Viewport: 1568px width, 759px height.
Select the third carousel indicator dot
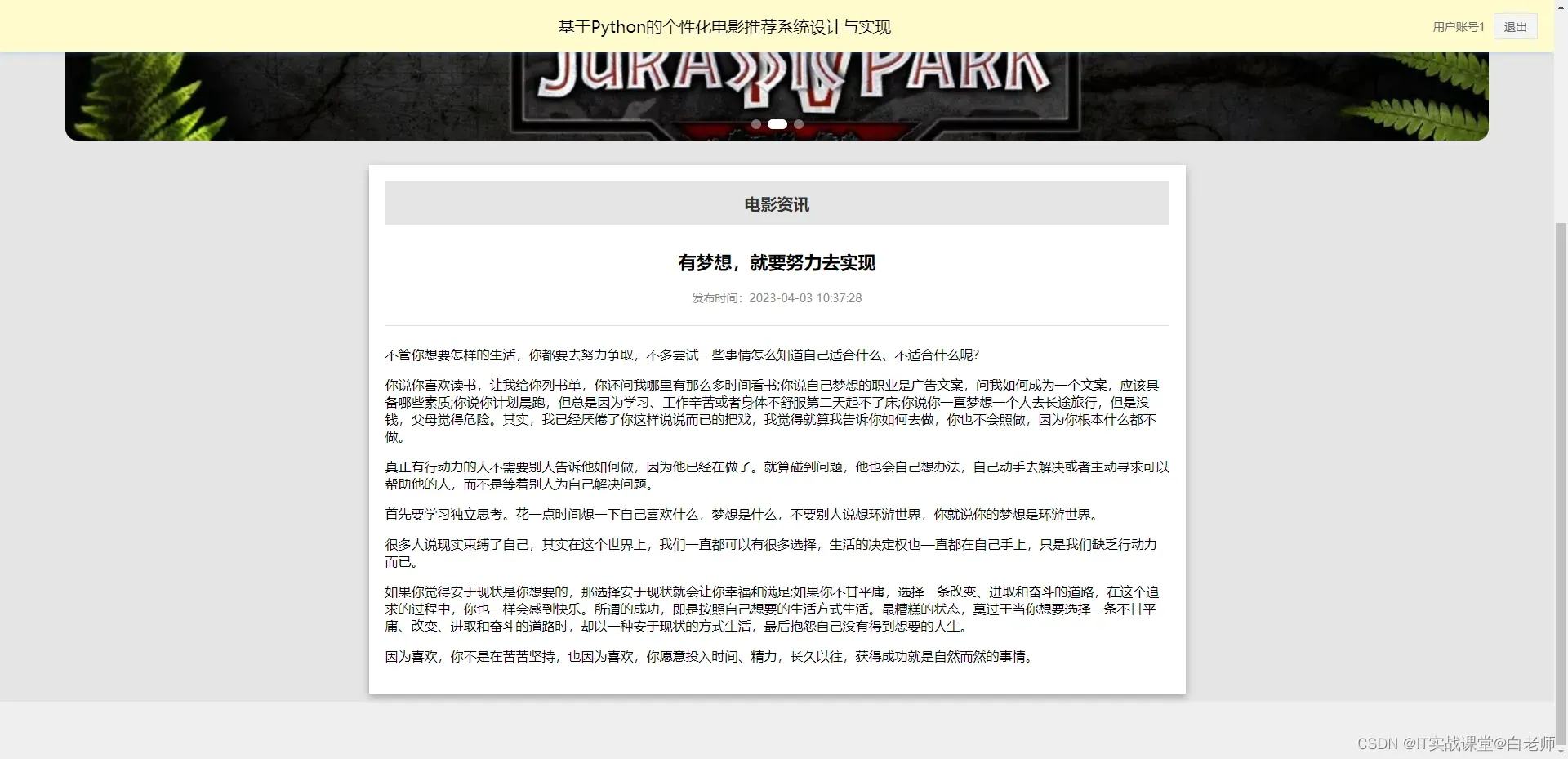(798, 123)
